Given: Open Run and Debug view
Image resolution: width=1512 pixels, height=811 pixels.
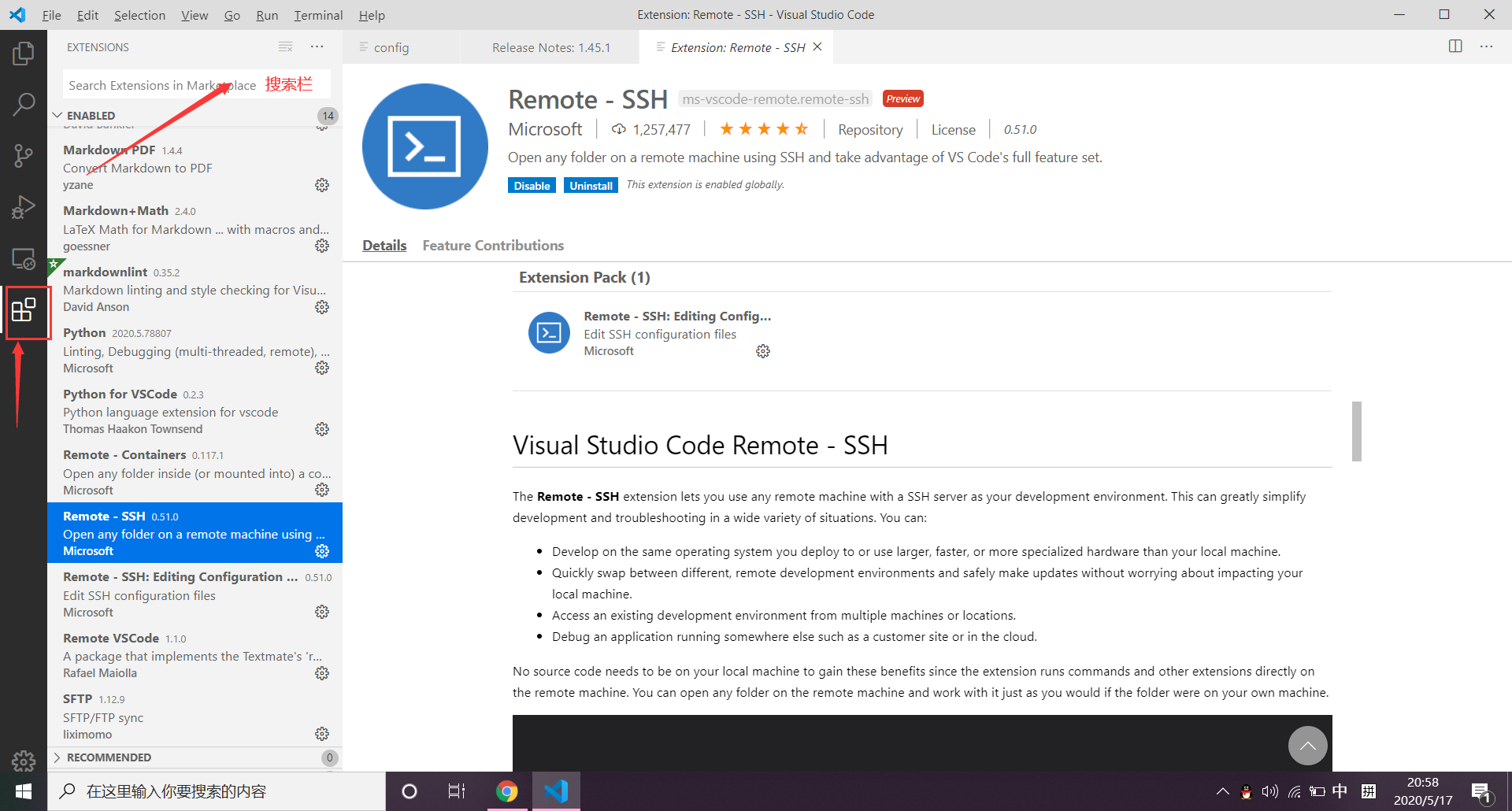Looking at the screenshot, I should point(24,207).
